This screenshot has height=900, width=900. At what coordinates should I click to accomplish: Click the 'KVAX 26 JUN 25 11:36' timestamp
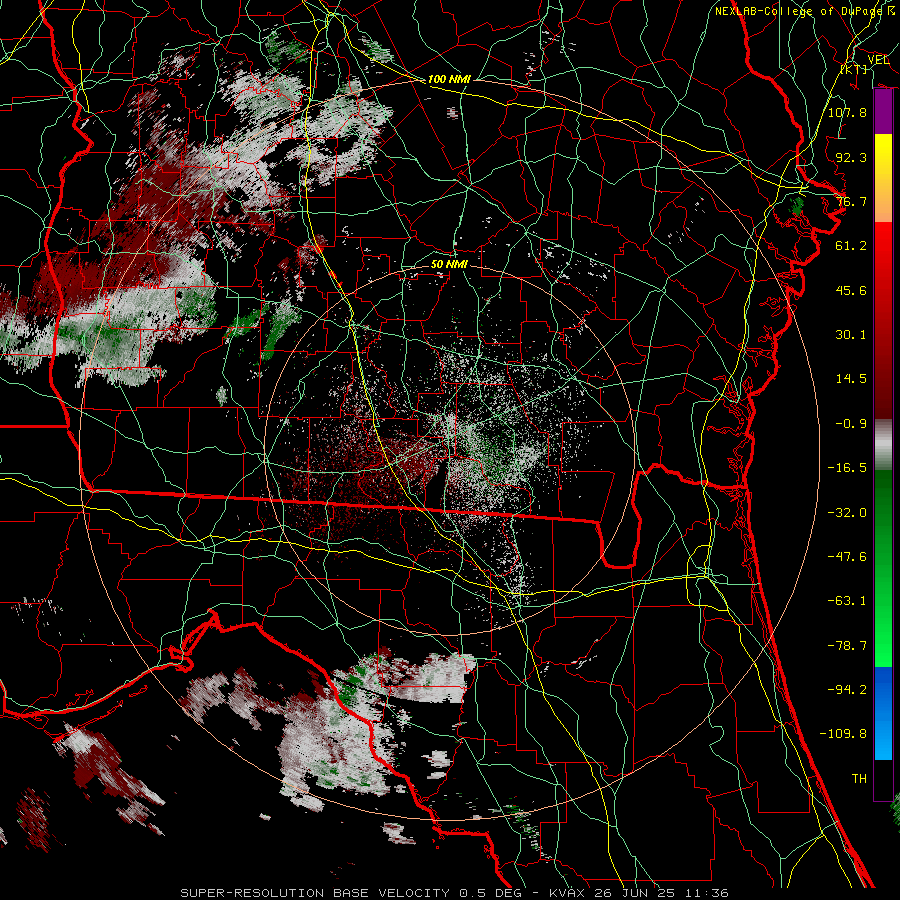(639, 893)
